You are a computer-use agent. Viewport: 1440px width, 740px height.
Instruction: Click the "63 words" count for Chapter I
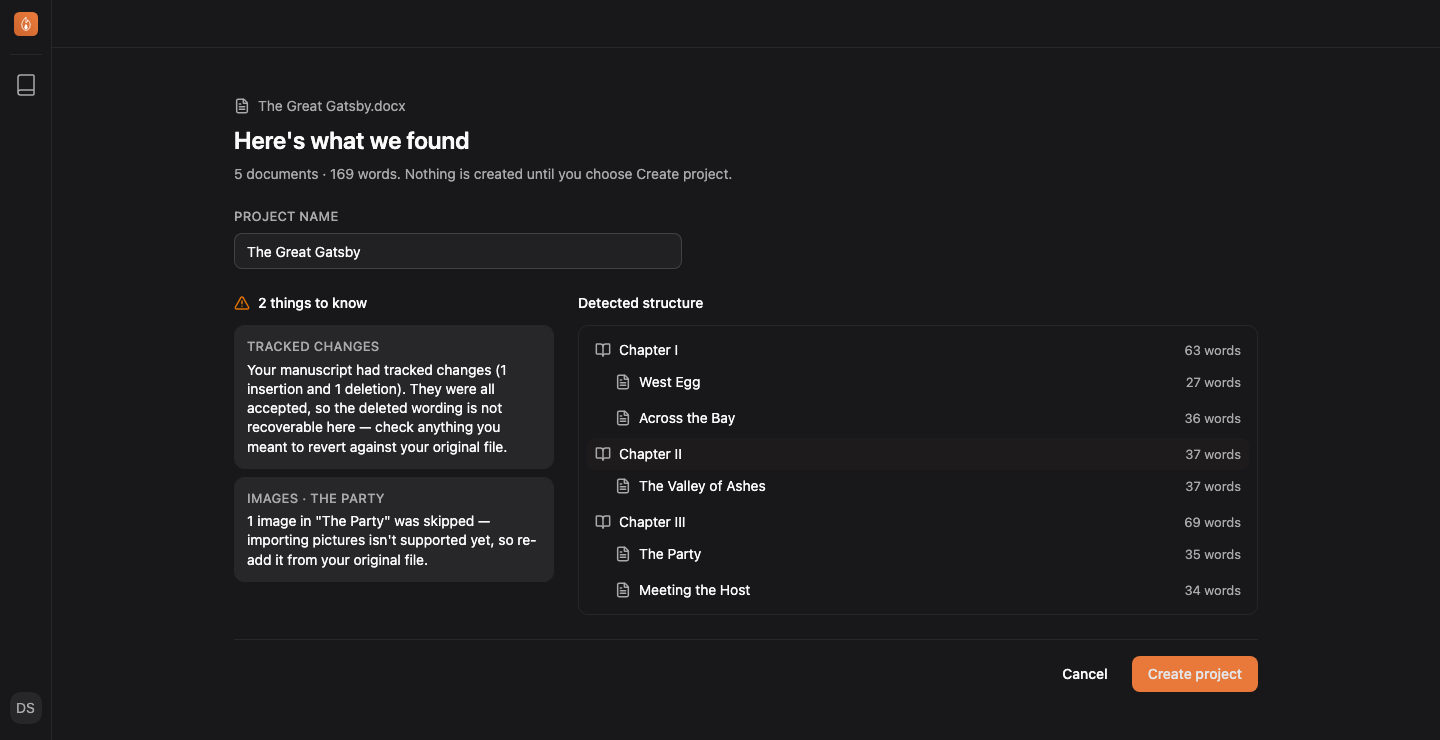[1212, 350]
